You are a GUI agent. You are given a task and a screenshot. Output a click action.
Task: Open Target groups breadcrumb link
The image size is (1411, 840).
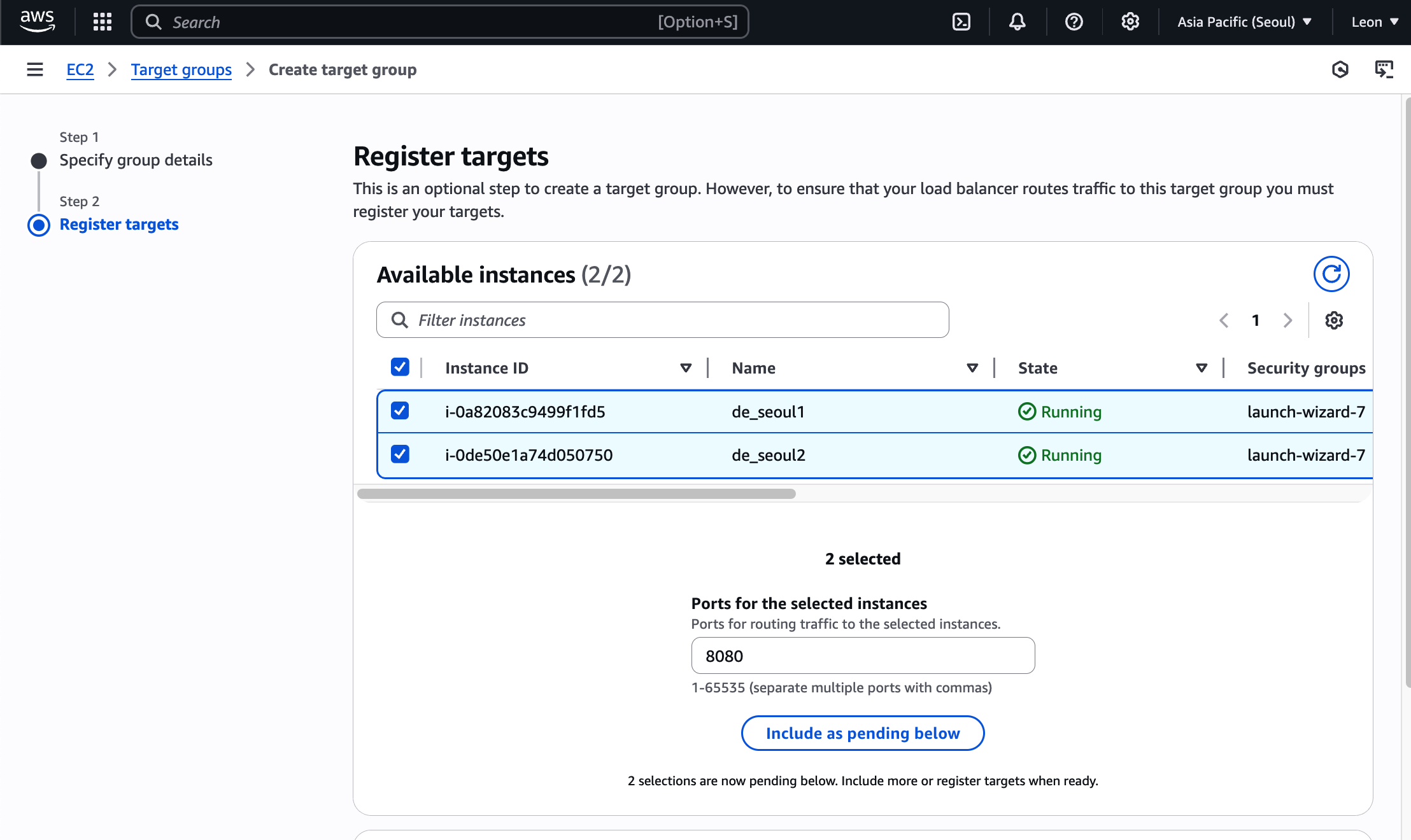point(181,69)
